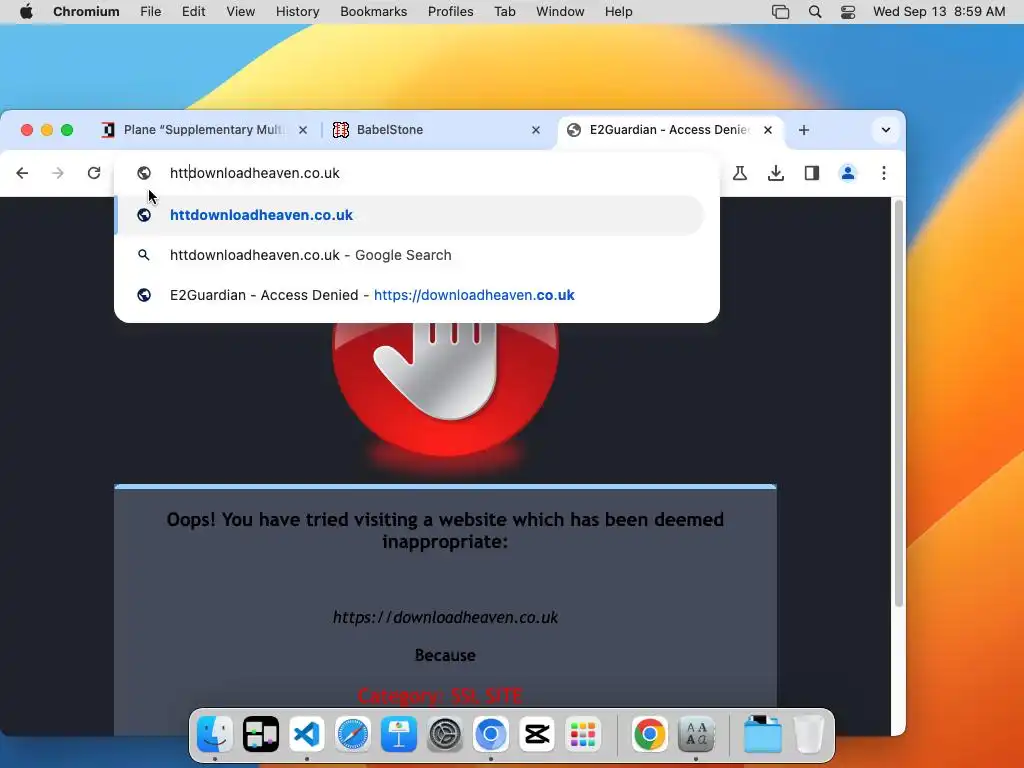Open Finder from the Dock
The width and height of the screenshot is (1024, 768).
pyautogui.click(x=215, y=734)
